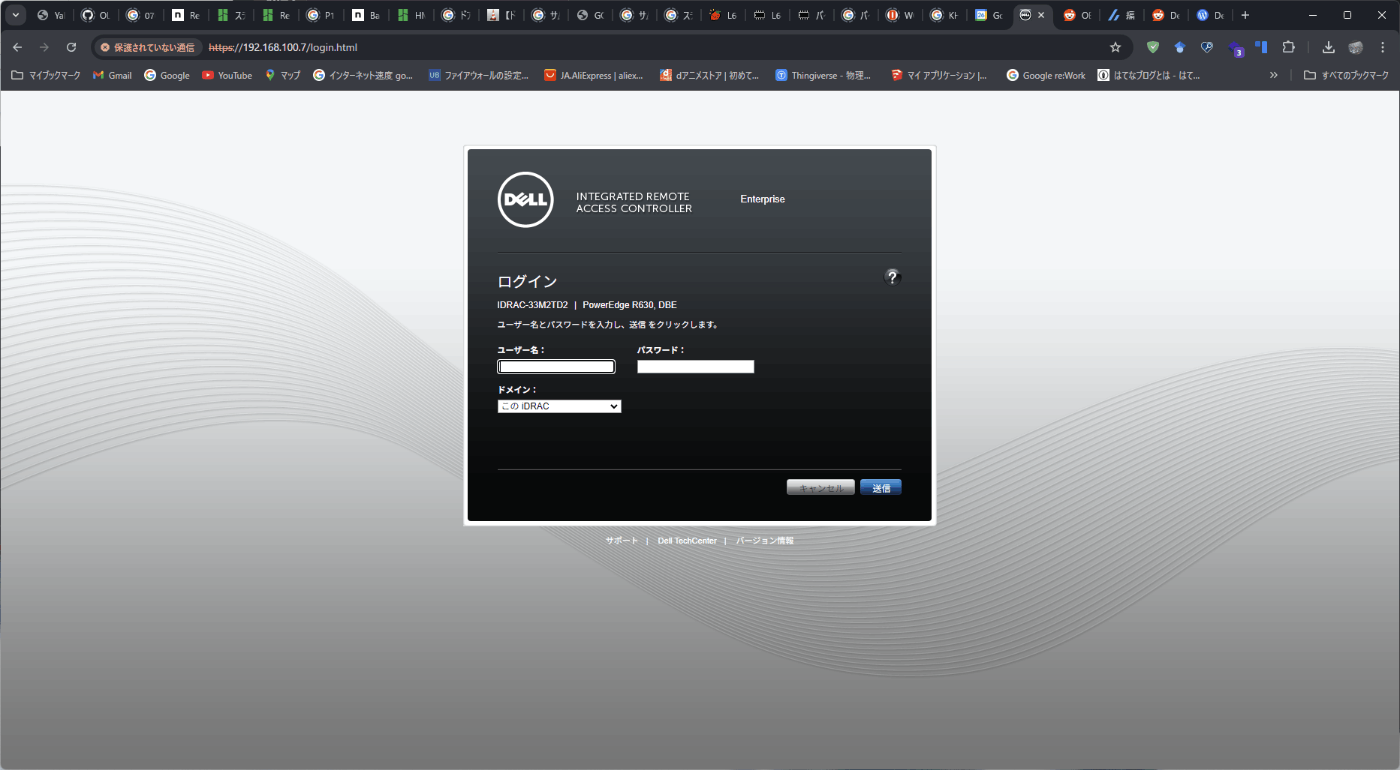Open the Gmail bookmark
This screenshot has height=770, width=1400.
click(112, 75)
